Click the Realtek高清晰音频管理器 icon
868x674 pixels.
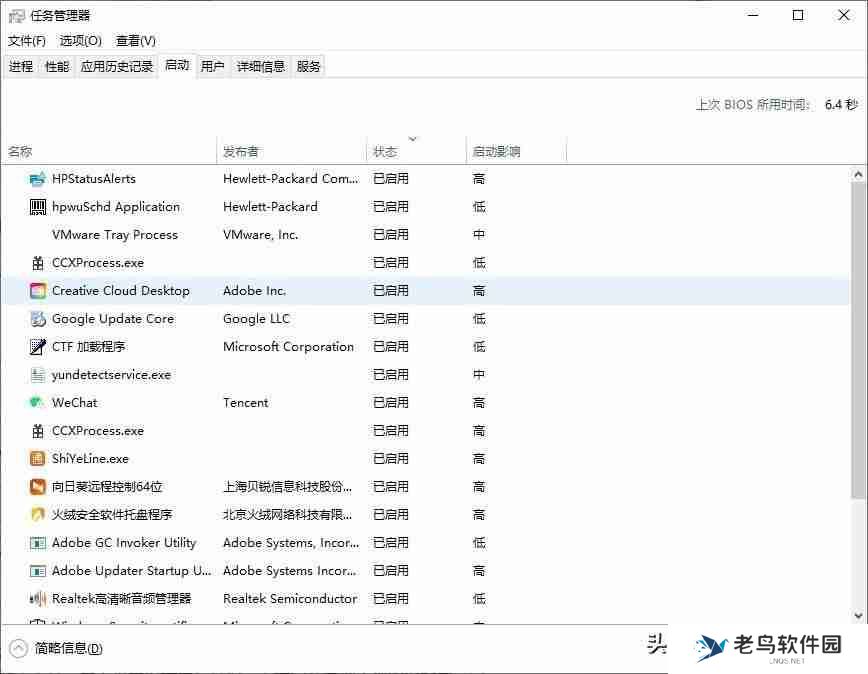(37, 598)
